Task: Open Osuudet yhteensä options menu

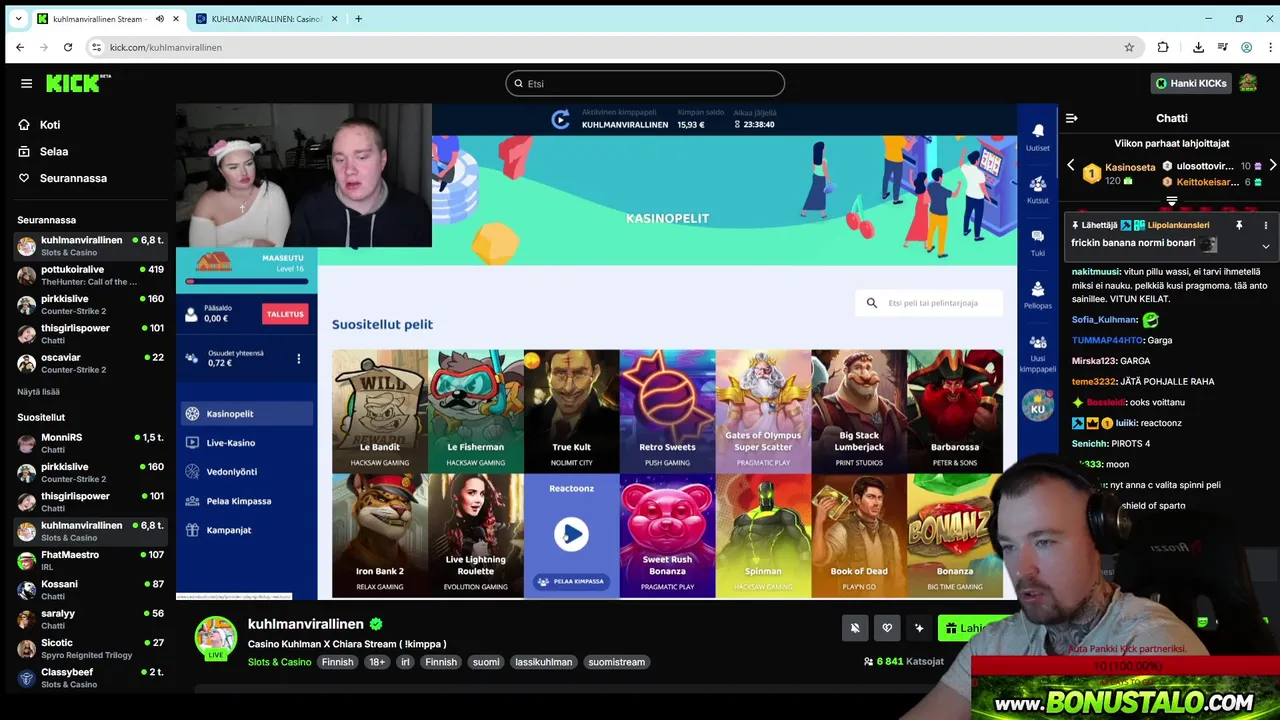Action: 298,358
